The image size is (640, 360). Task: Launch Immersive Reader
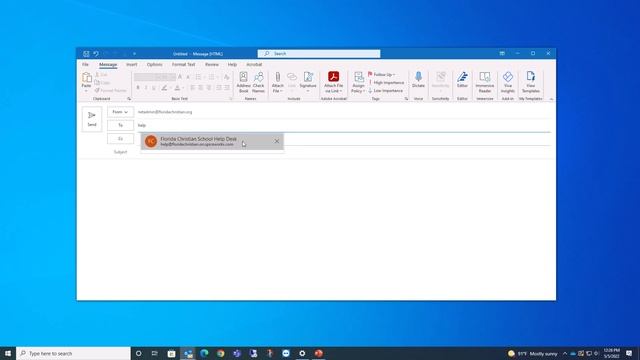(484, 82)
